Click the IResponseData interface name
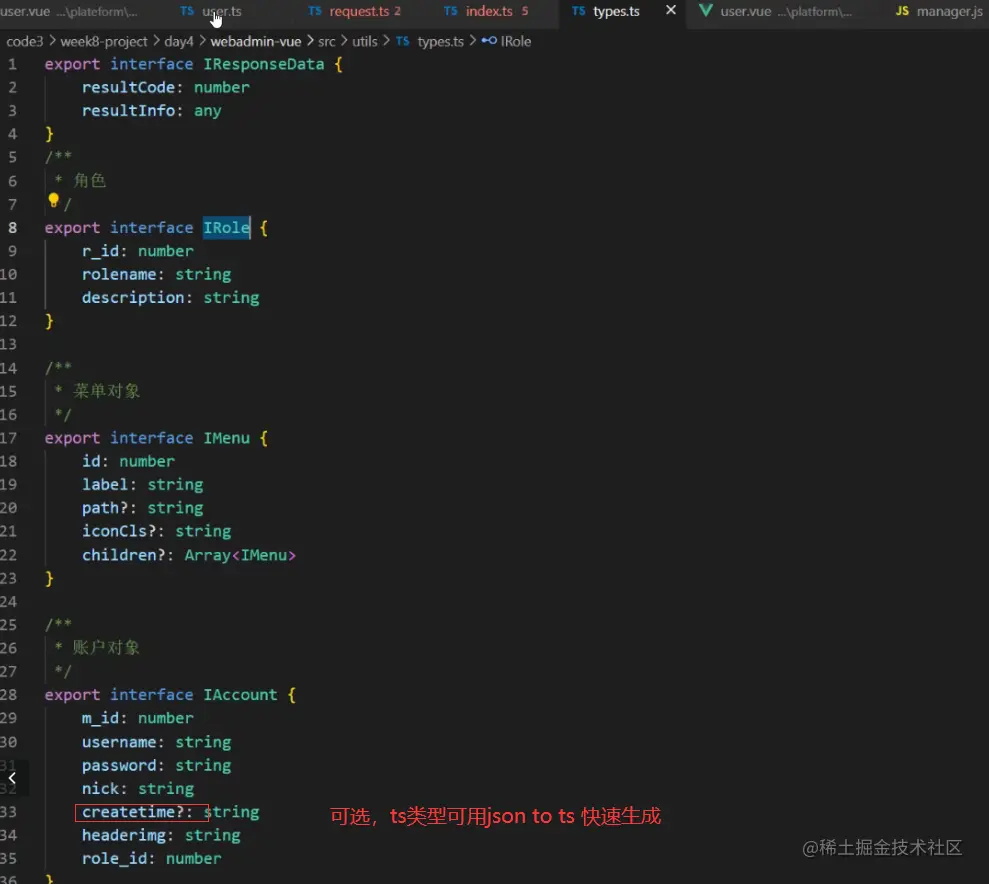The image size is (989, 884). pyautogui.click(x=264, y=64)
